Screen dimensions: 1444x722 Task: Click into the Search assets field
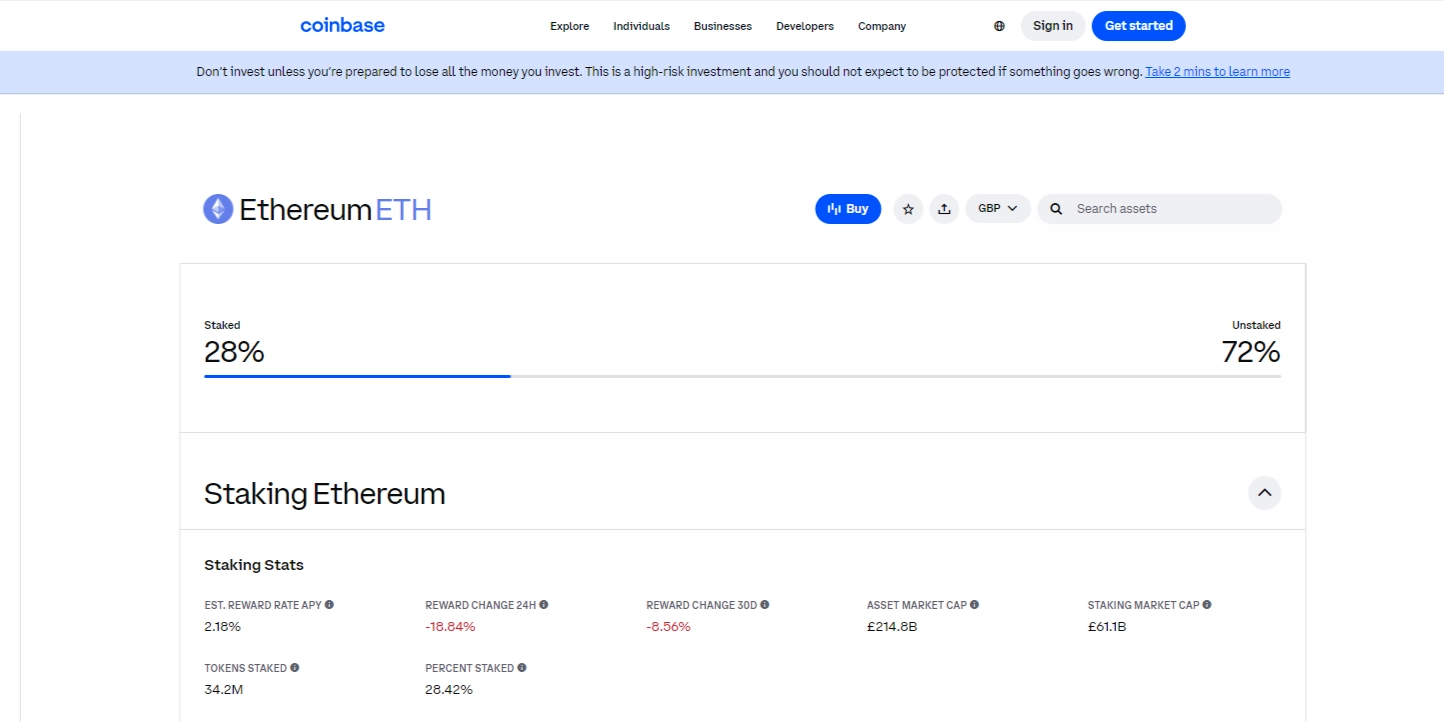pos(1170,209)
